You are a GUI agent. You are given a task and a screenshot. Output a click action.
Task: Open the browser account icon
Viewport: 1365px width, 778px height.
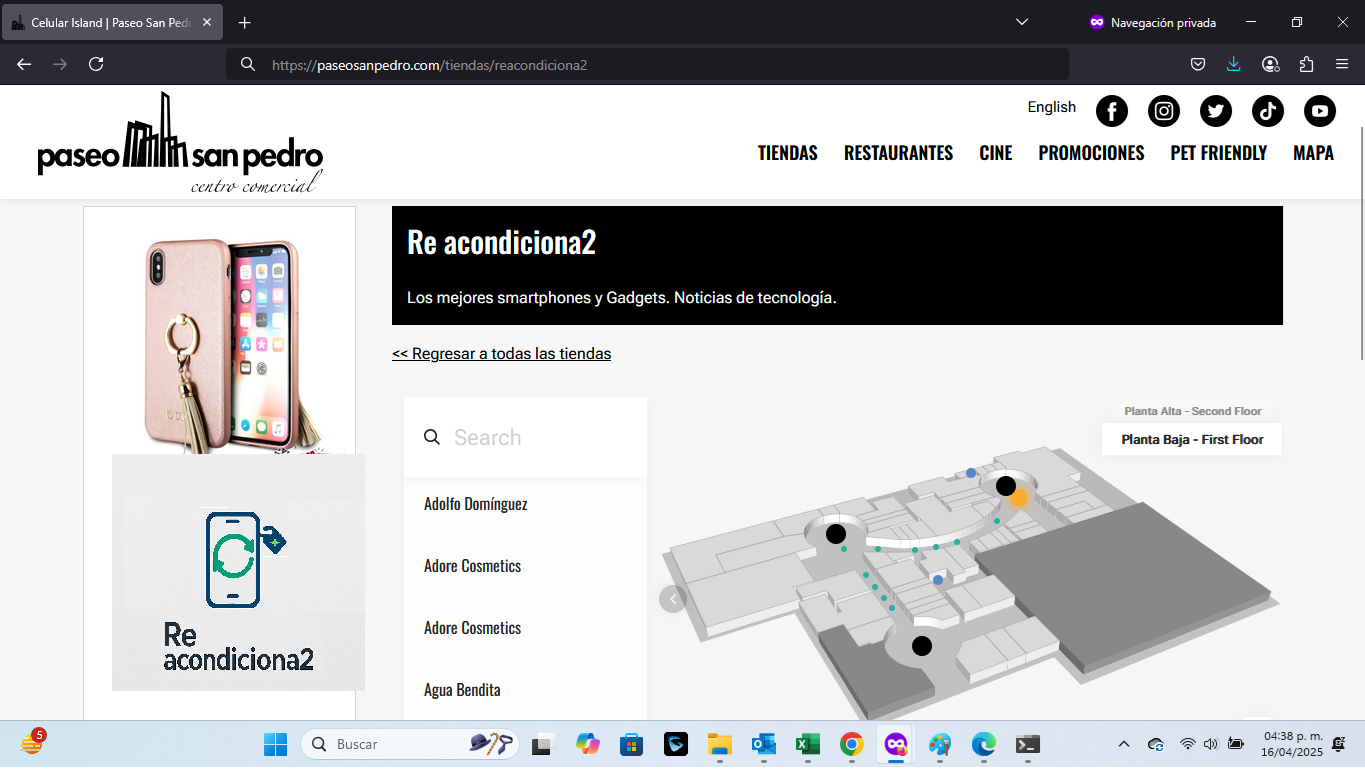pyautogui.click(x=1270, y=64)
